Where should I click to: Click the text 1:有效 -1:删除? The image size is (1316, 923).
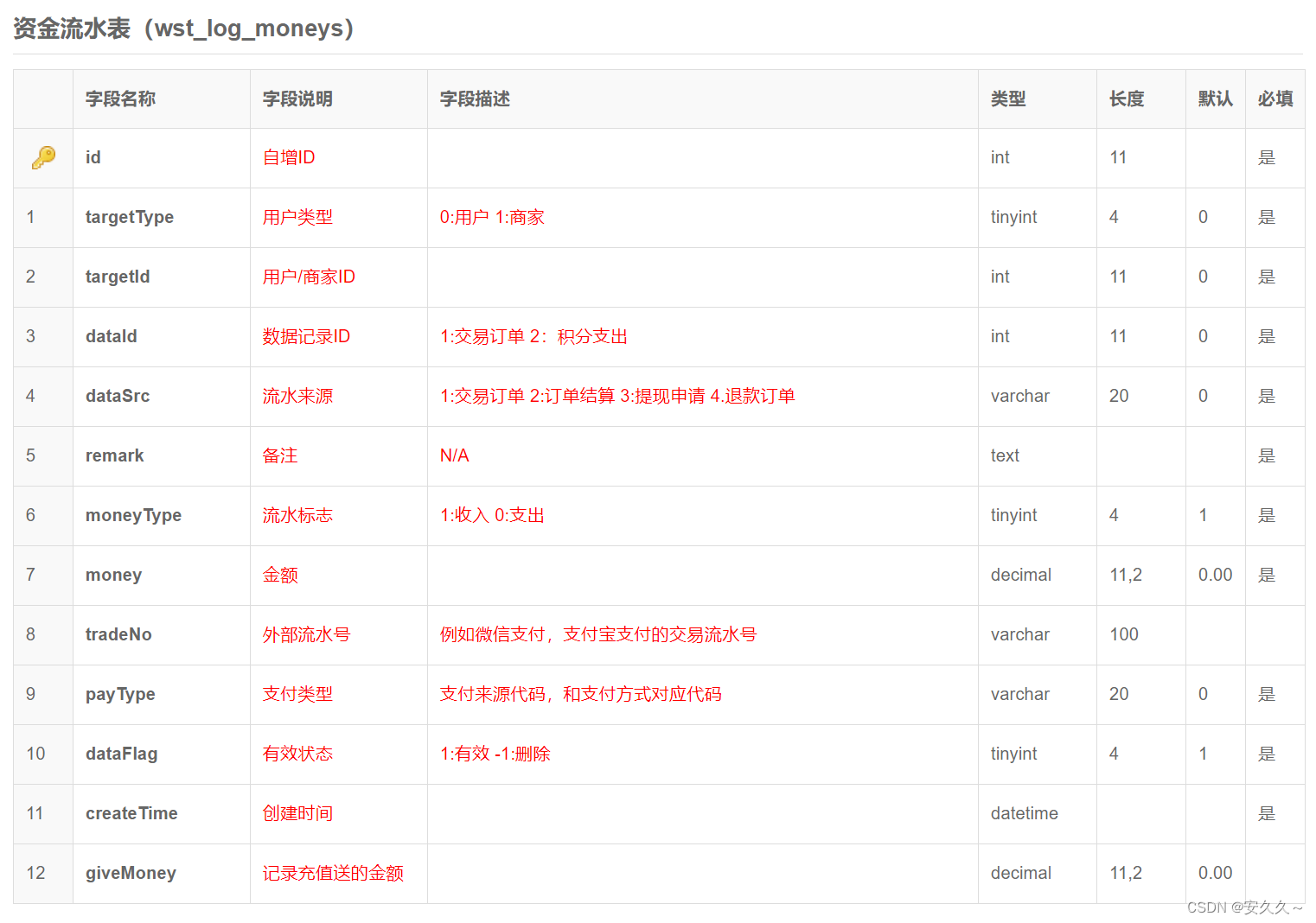tap(495, 754)
